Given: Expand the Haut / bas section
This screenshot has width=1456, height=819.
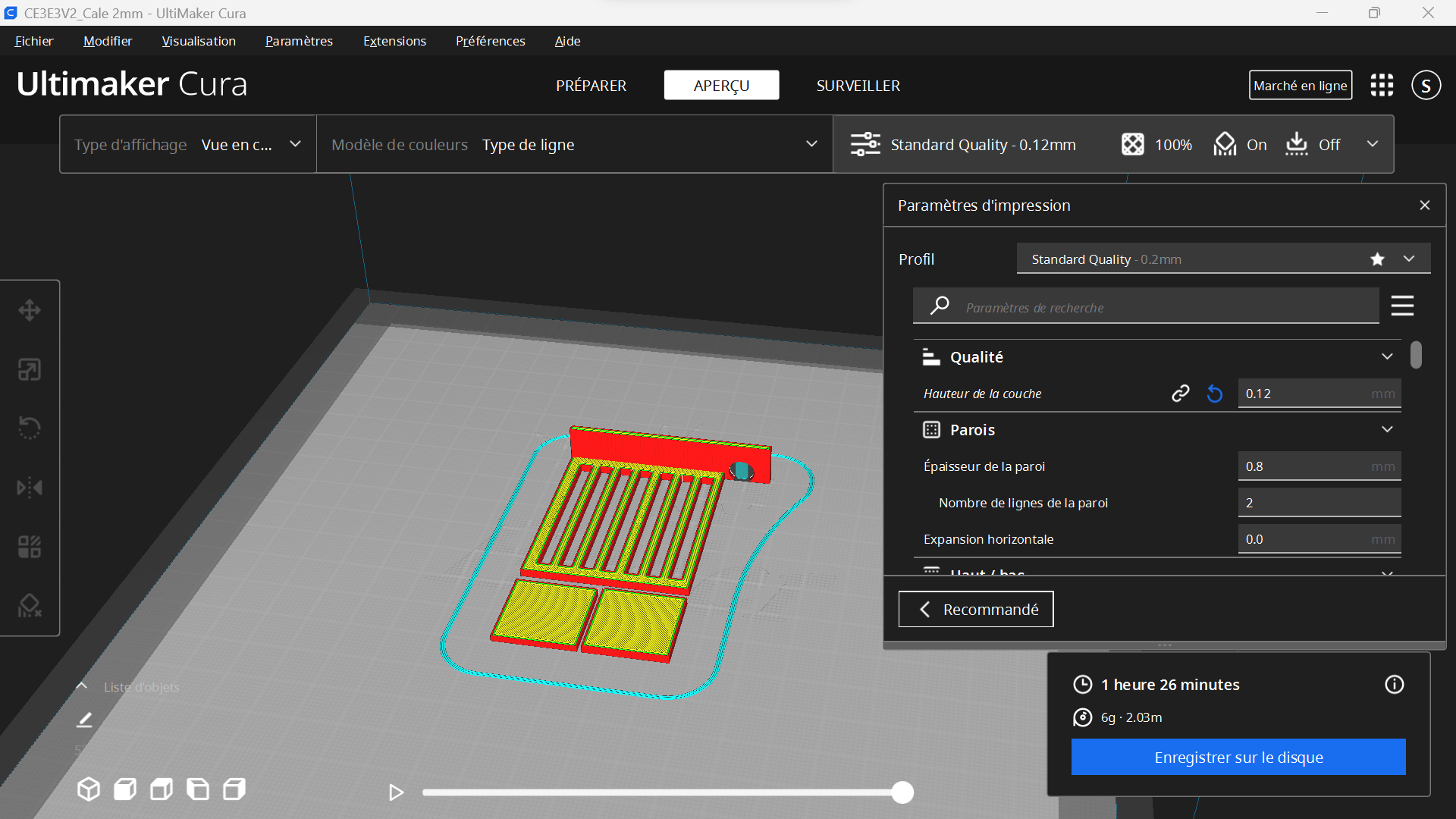Looking at the screenshot, I should pos(1387,573).
